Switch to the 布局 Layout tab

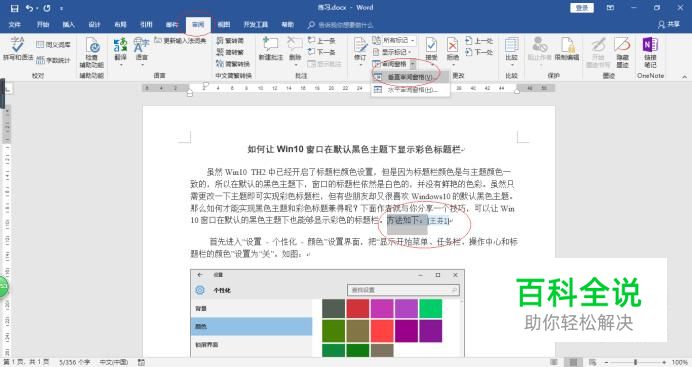tap(120, 25)
